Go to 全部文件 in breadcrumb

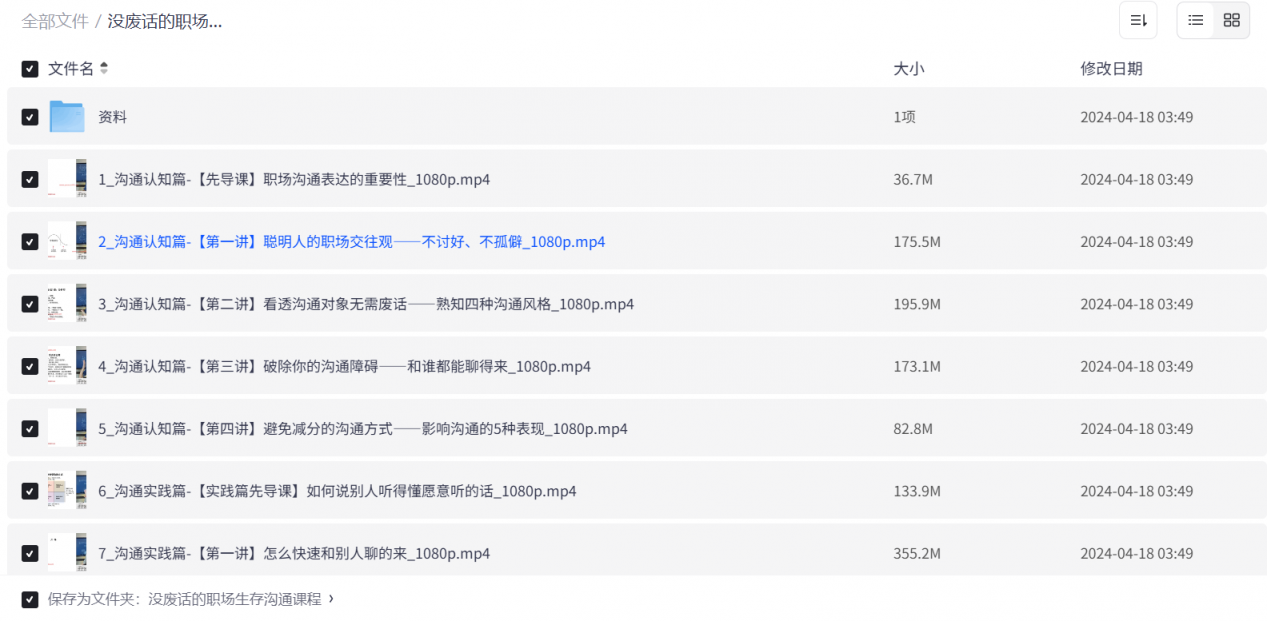pos(55,21)
